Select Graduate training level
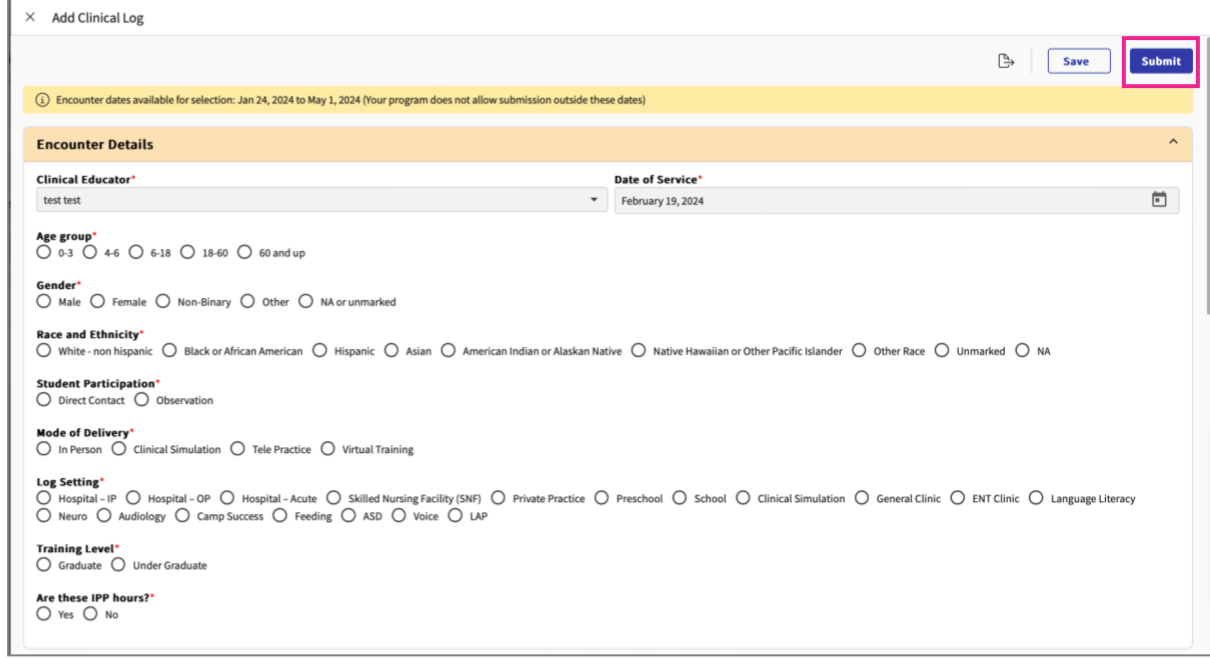 (x=44, y=565)
